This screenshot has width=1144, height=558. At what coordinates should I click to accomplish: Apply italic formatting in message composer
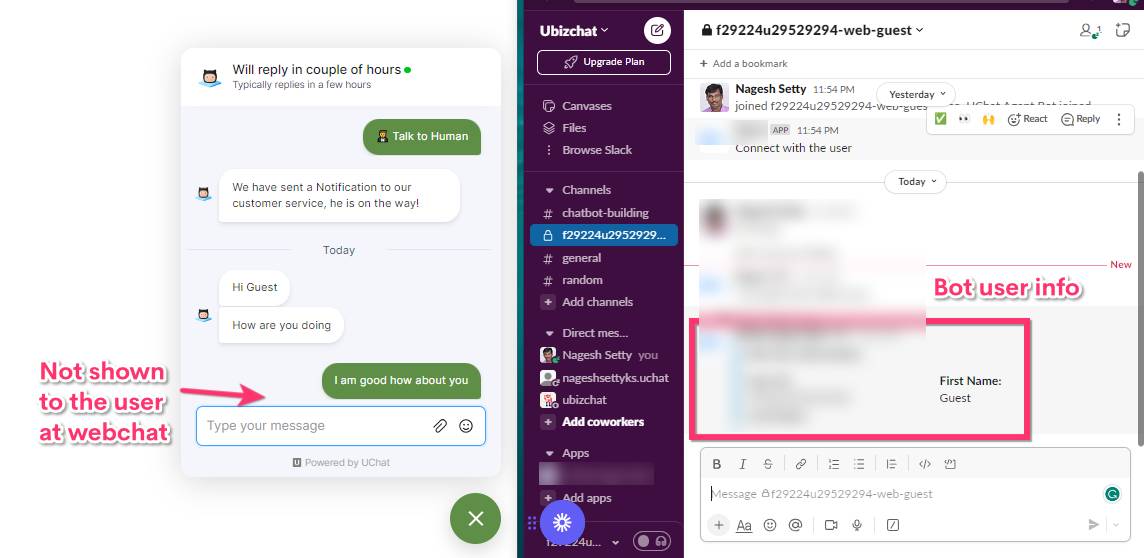742,464
